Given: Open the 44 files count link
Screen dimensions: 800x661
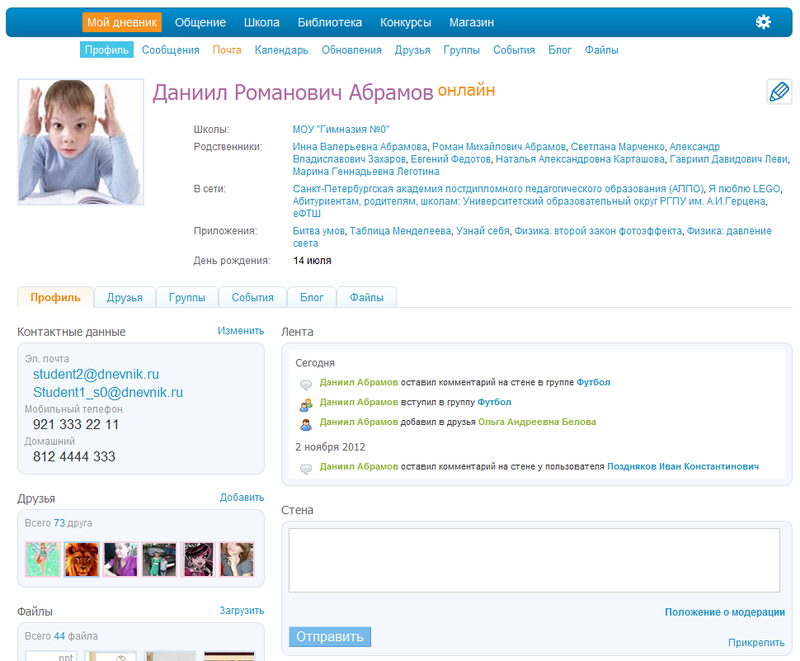Looking at the screenshot, I should [59, 636].
